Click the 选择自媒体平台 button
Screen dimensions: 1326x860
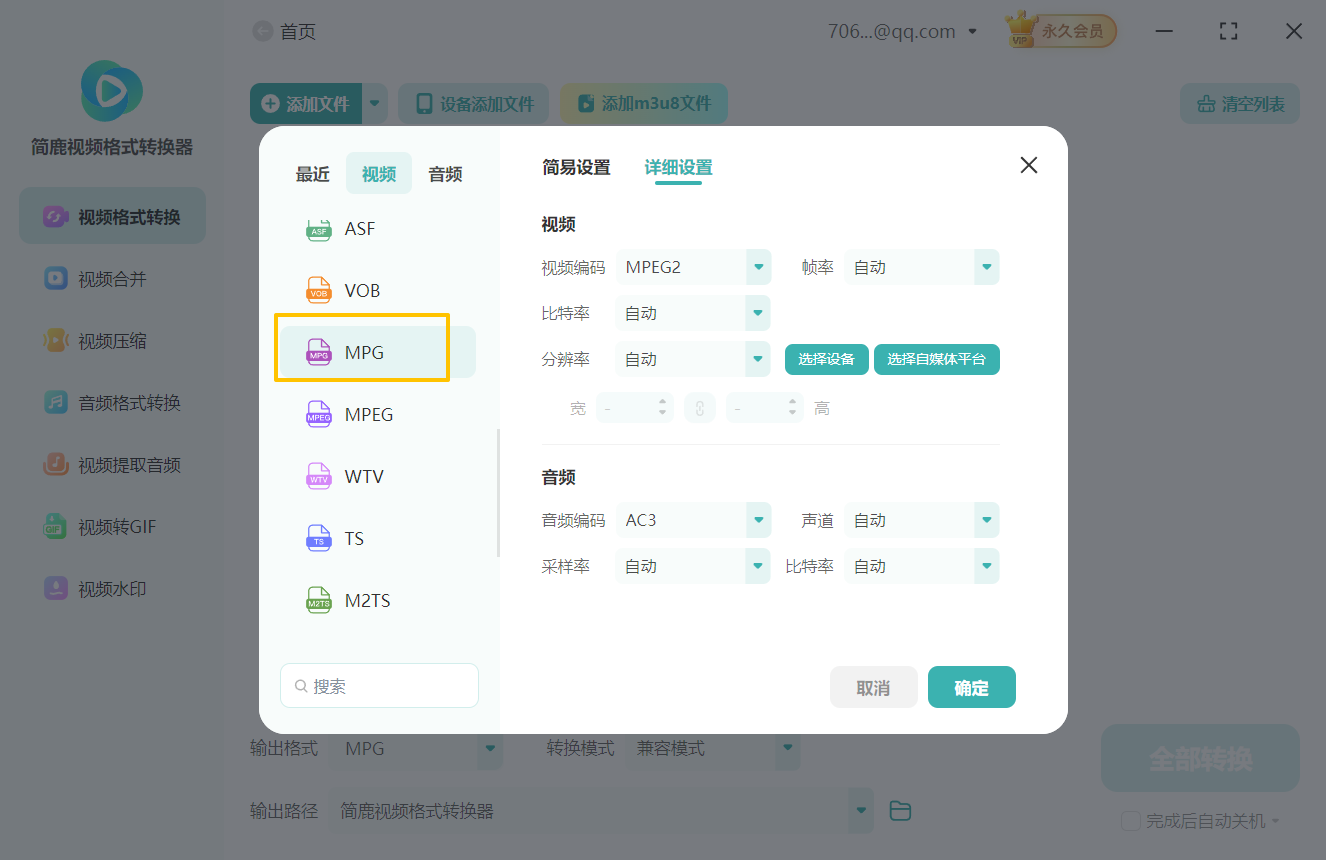tap(936, 359)
